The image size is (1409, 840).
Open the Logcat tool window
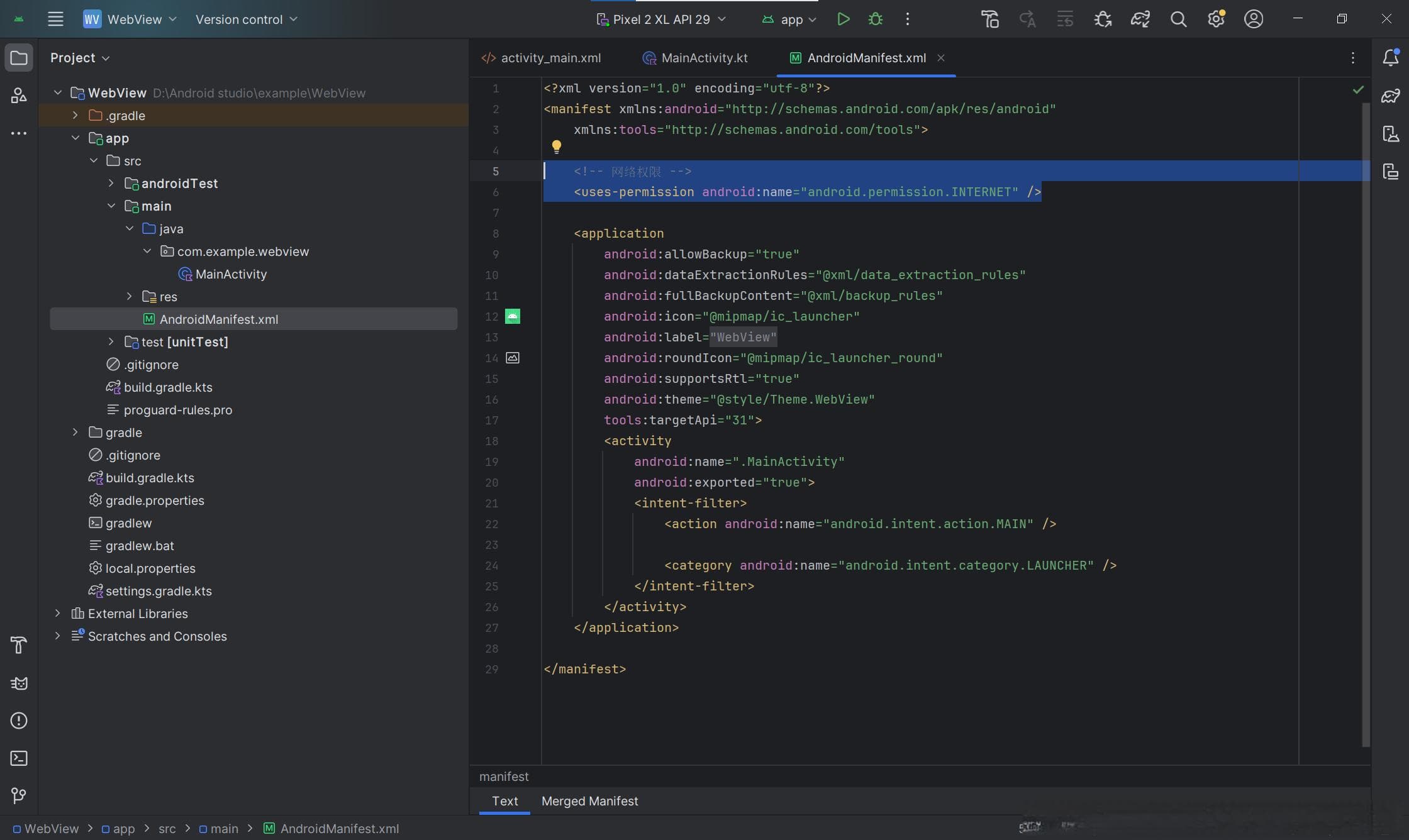(19, 683)
